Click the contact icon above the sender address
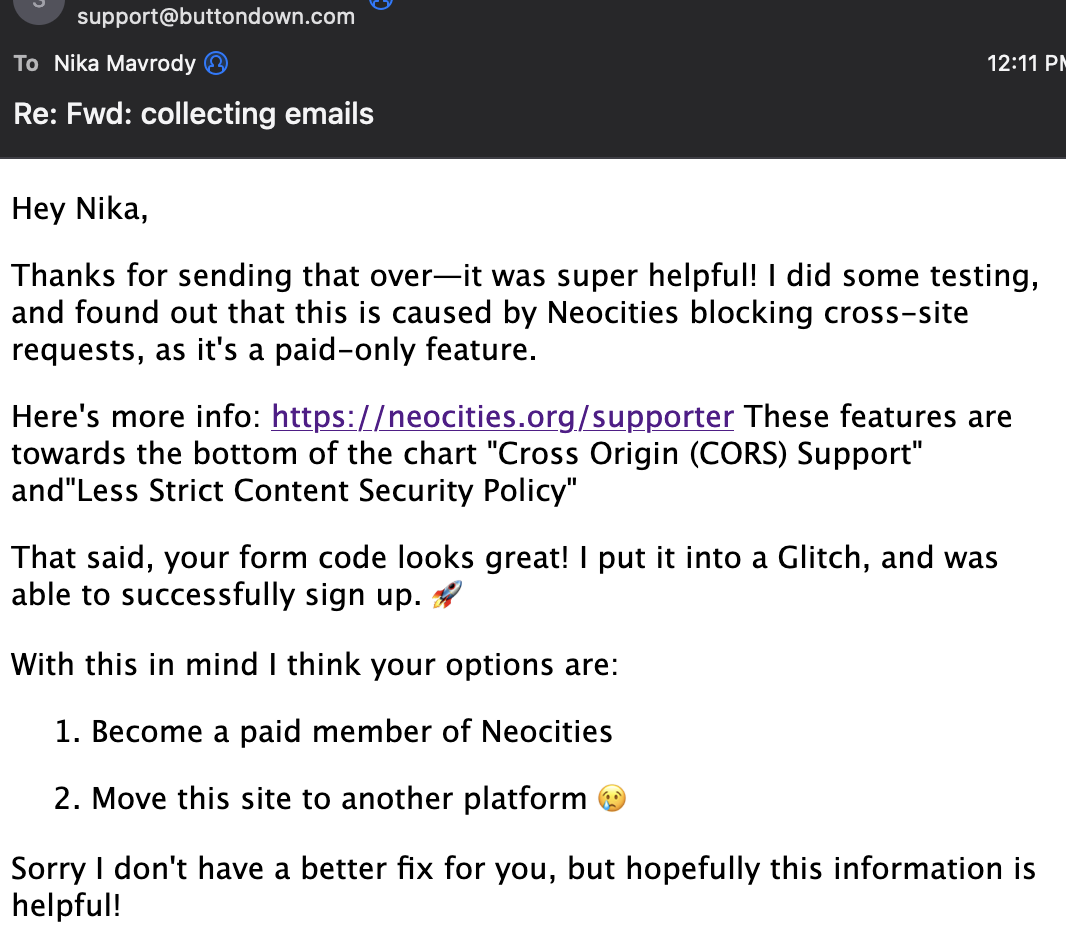1066x938 pixels. click(380, 3)
